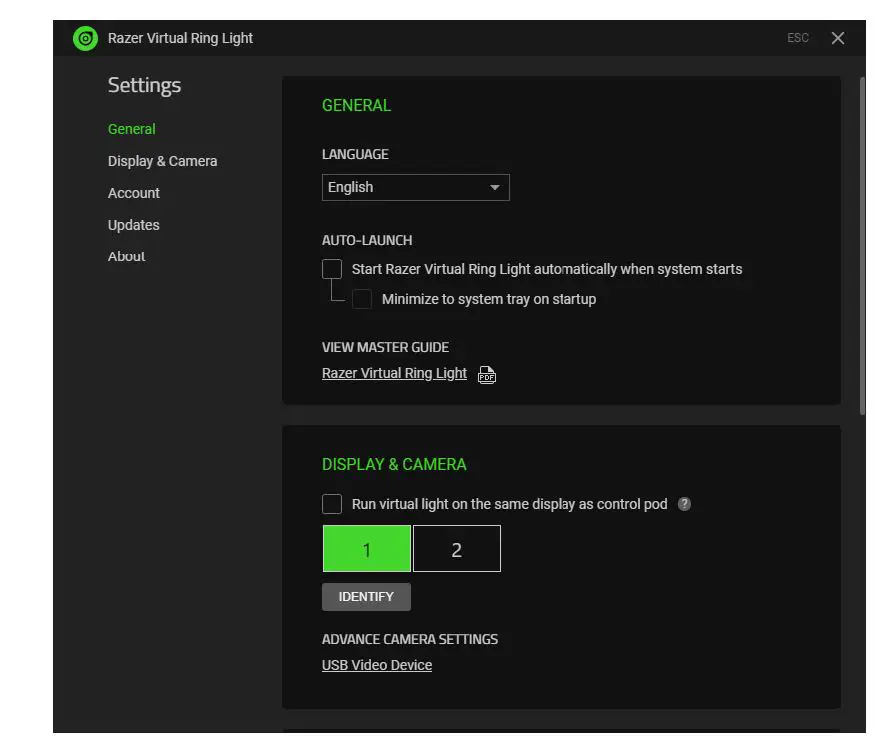886x744 pixels.
Task: Click the AUTO-LAUNCH label
Action: click(367, 241)
